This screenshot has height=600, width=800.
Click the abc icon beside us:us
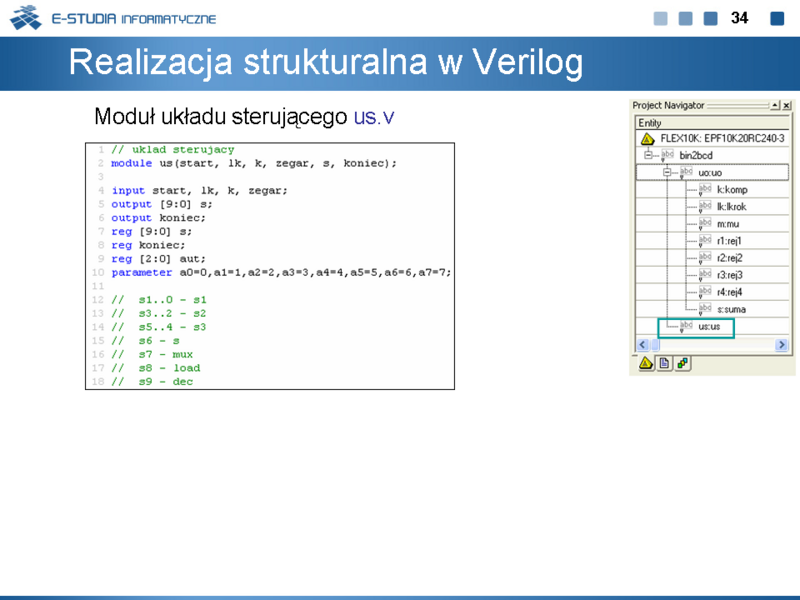[686, 326]
